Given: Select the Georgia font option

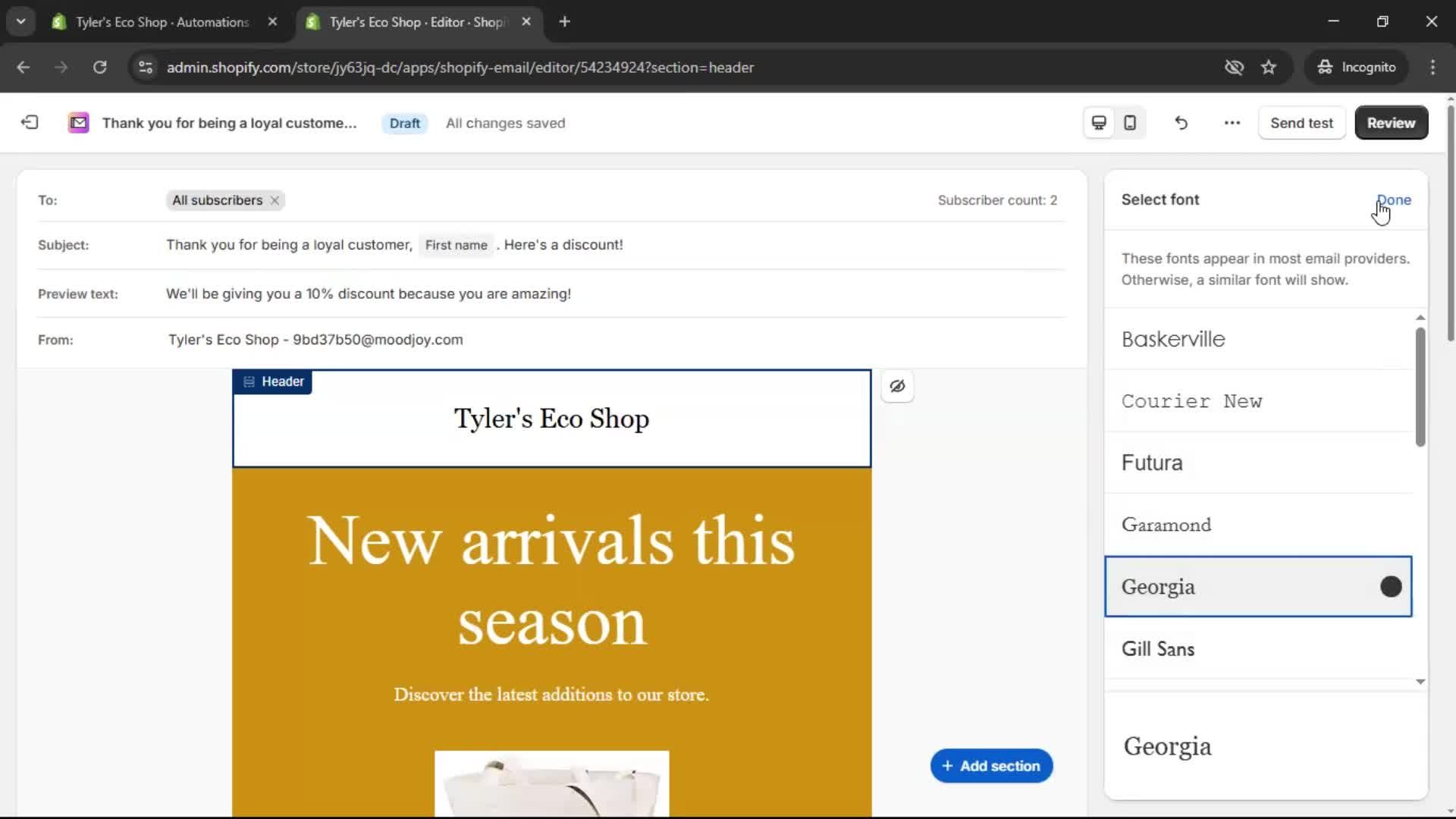Looking at the screenshot, I should (1258, 585).
